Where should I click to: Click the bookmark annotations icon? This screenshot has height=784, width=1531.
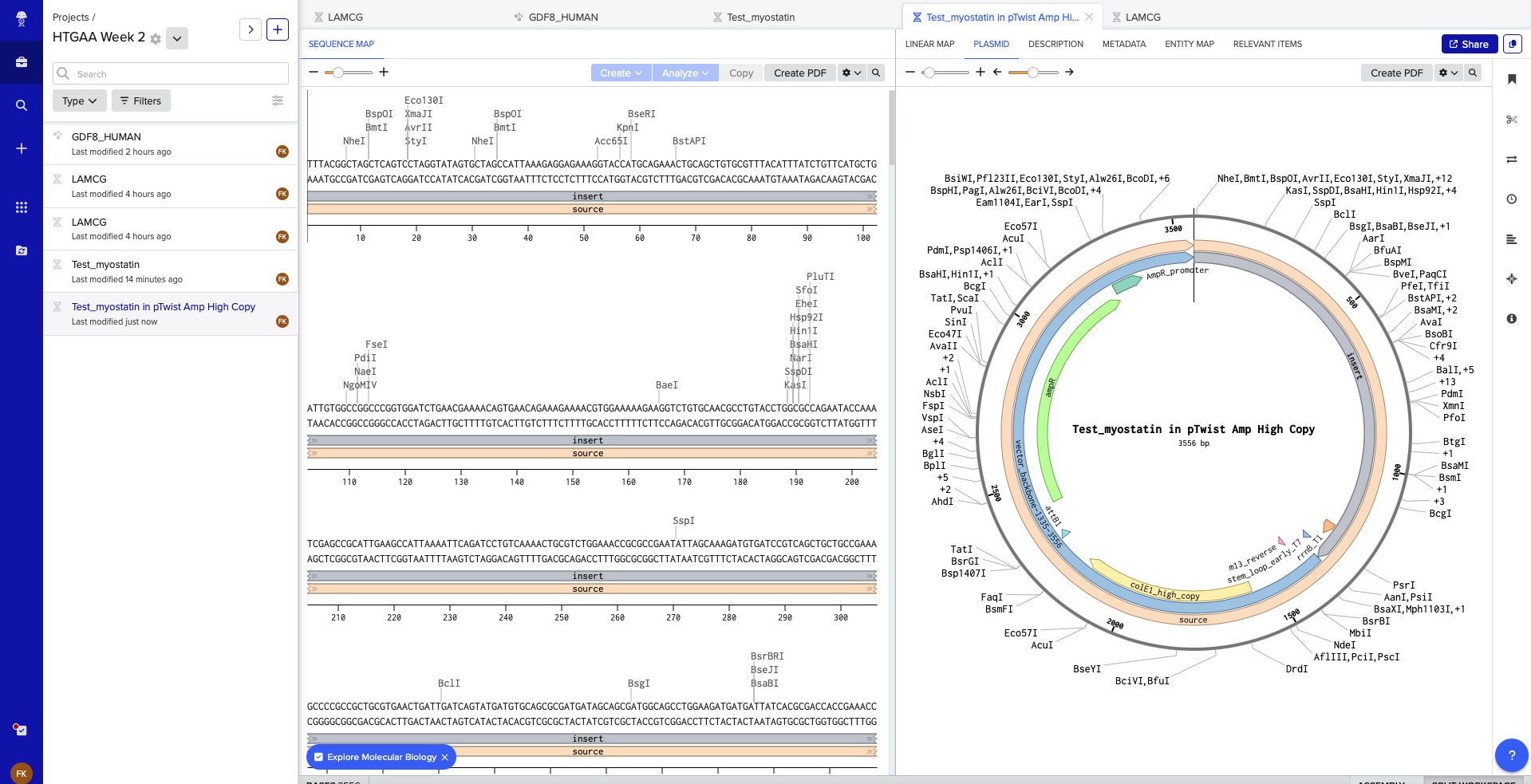(x=1510, y=79)
